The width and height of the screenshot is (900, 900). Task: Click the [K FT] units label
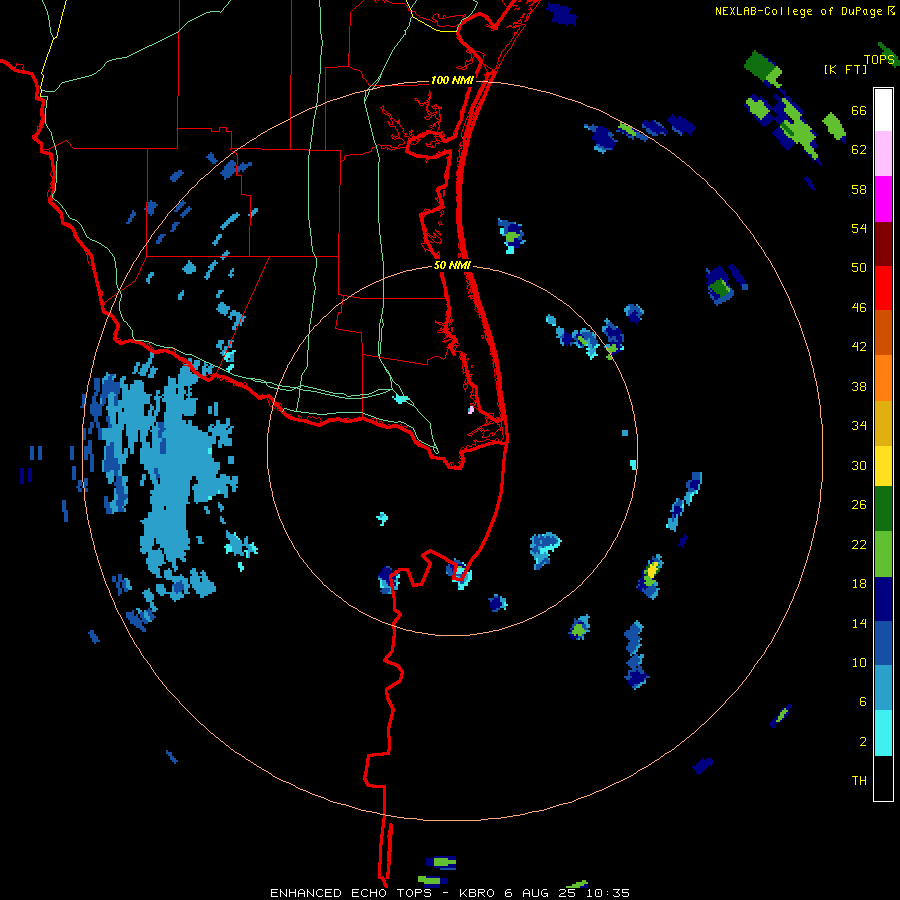click(845, 69)
